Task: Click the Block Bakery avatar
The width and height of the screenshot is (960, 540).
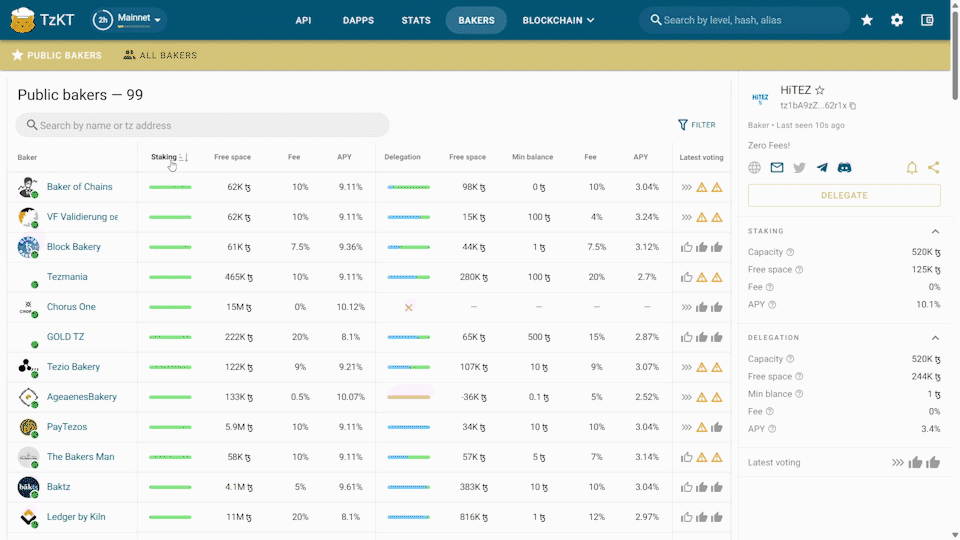Action: point(28,247)
